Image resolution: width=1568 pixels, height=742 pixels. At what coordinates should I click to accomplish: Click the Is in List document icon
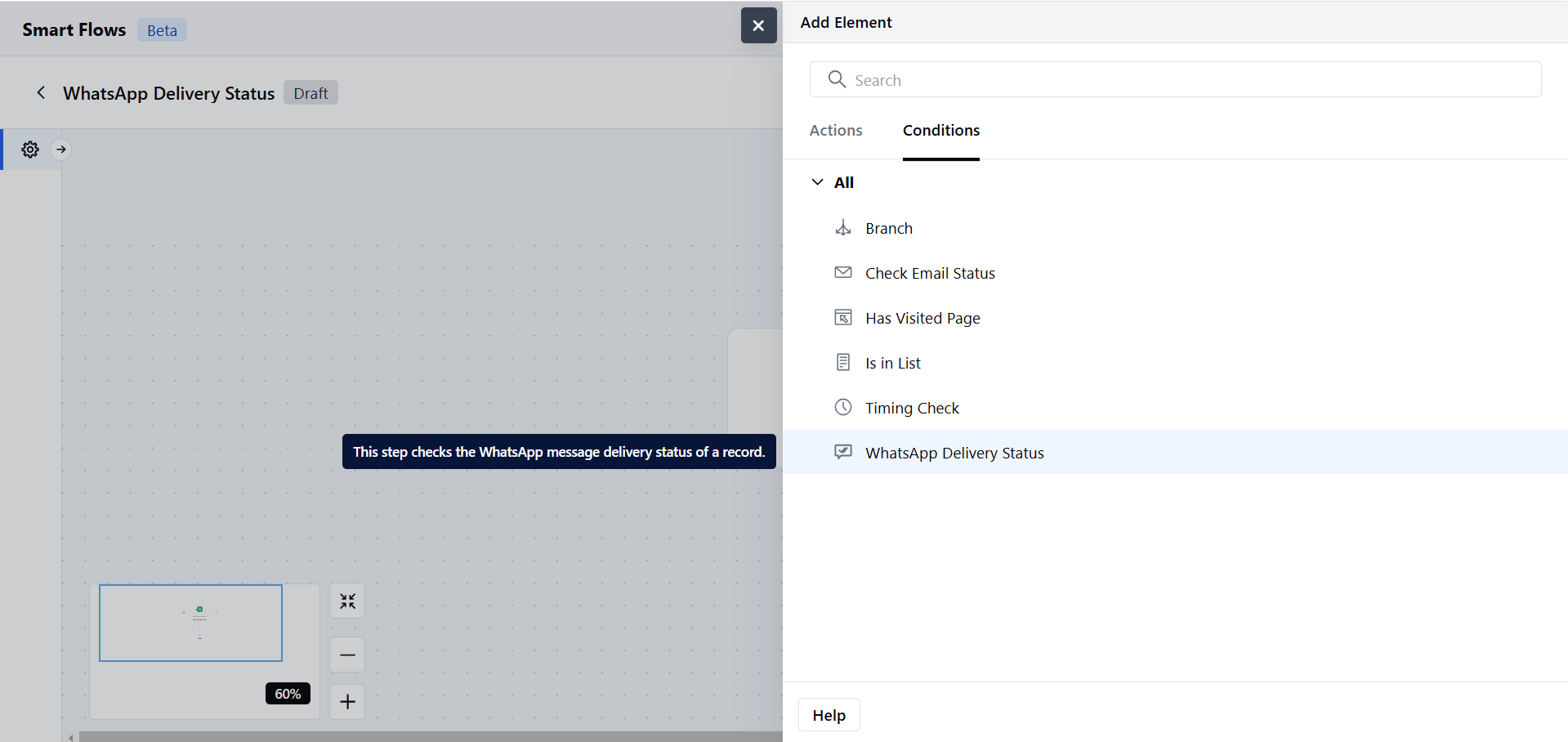click(x=843, y=363)
